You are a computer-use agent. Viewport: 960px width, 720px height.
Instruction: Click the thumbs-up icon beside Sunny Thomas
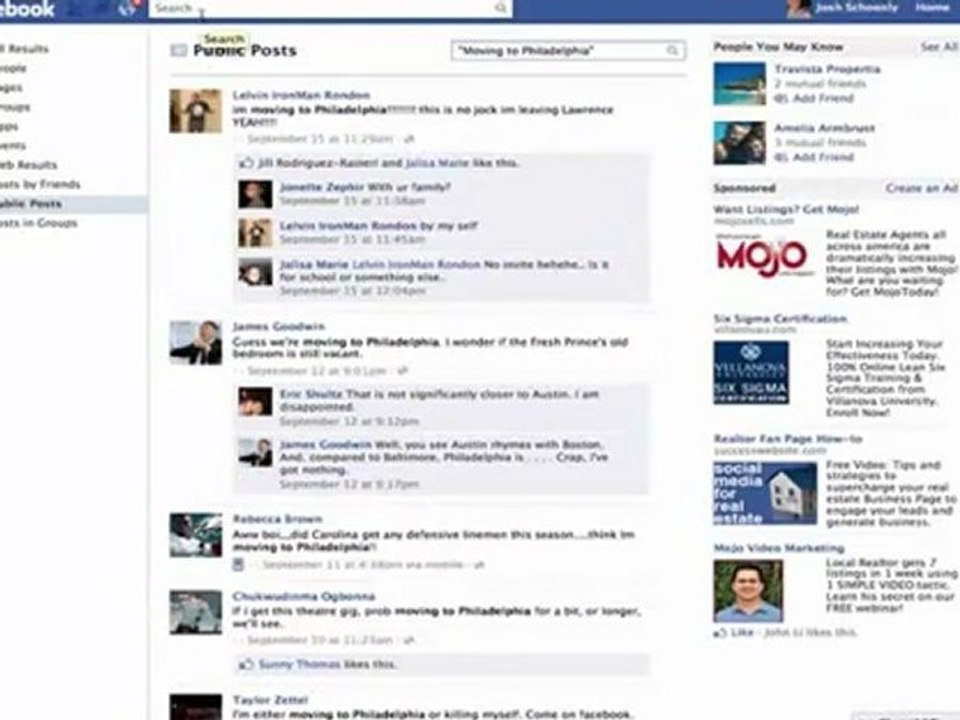246,664
